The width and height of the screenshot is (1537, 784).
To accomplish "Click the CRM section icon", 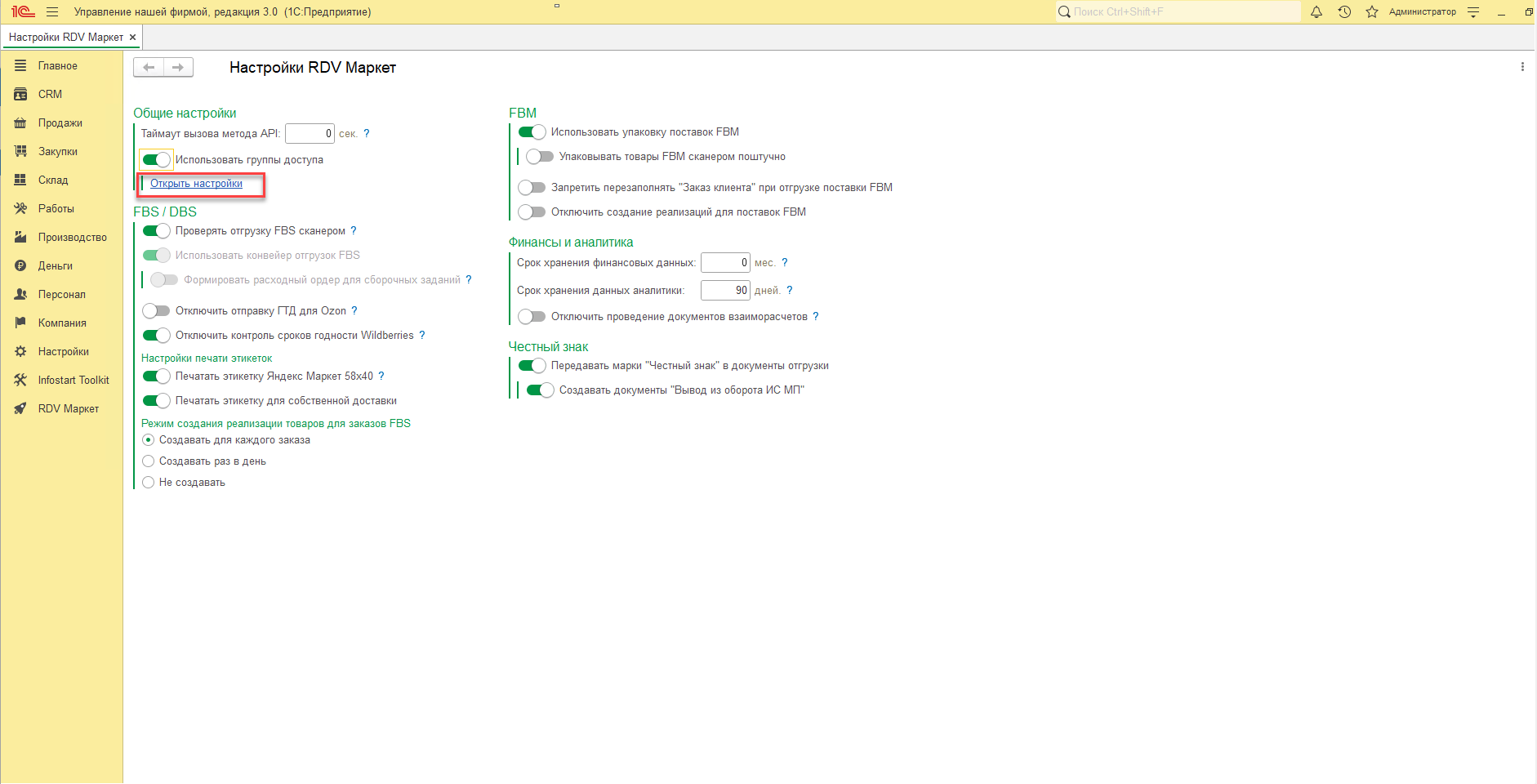I will (x=20, y=94).
